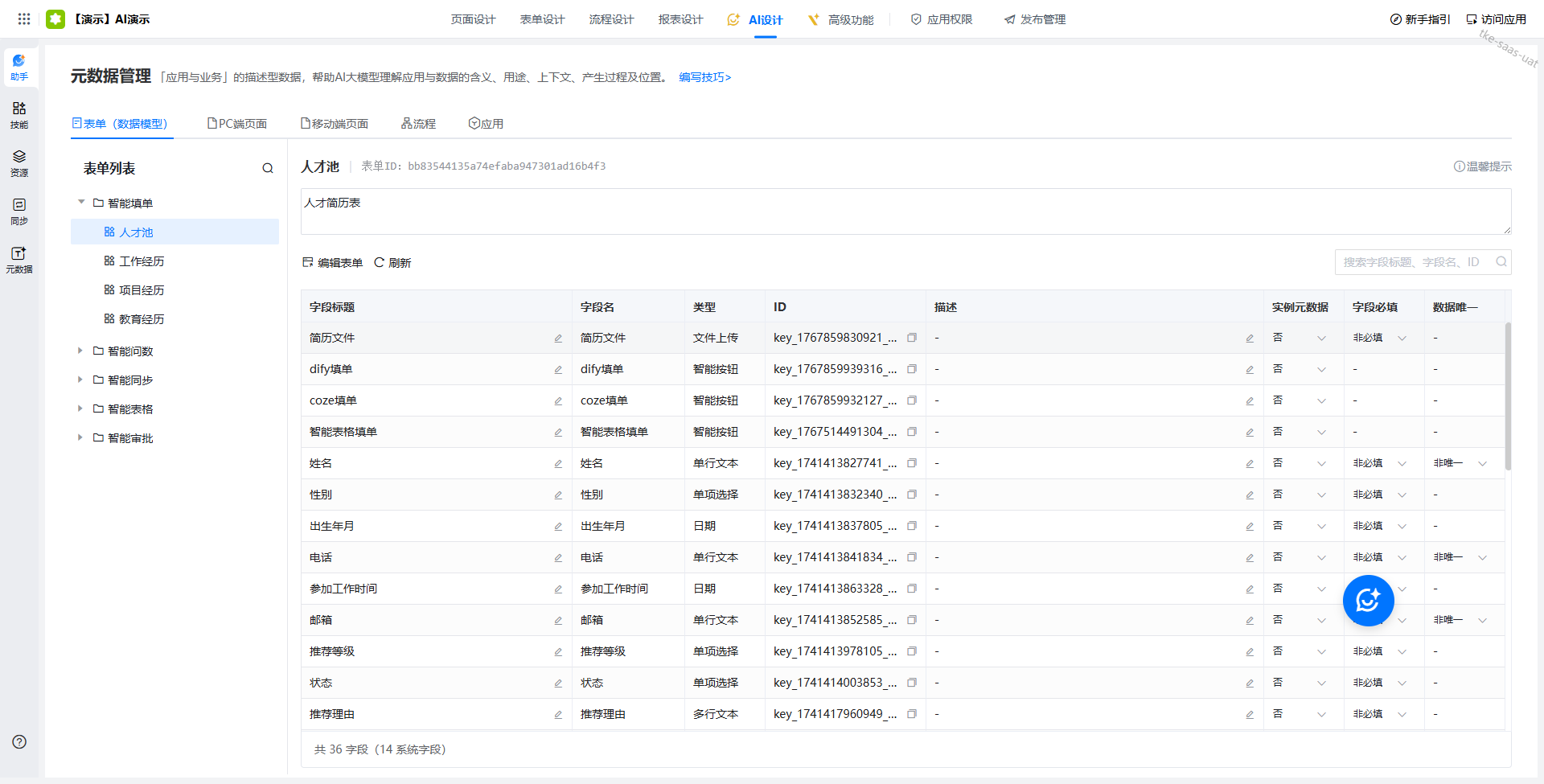Search the form list with magnifier icon
The width and height of the screenshot is (1544, 784).
coord(267,168)
